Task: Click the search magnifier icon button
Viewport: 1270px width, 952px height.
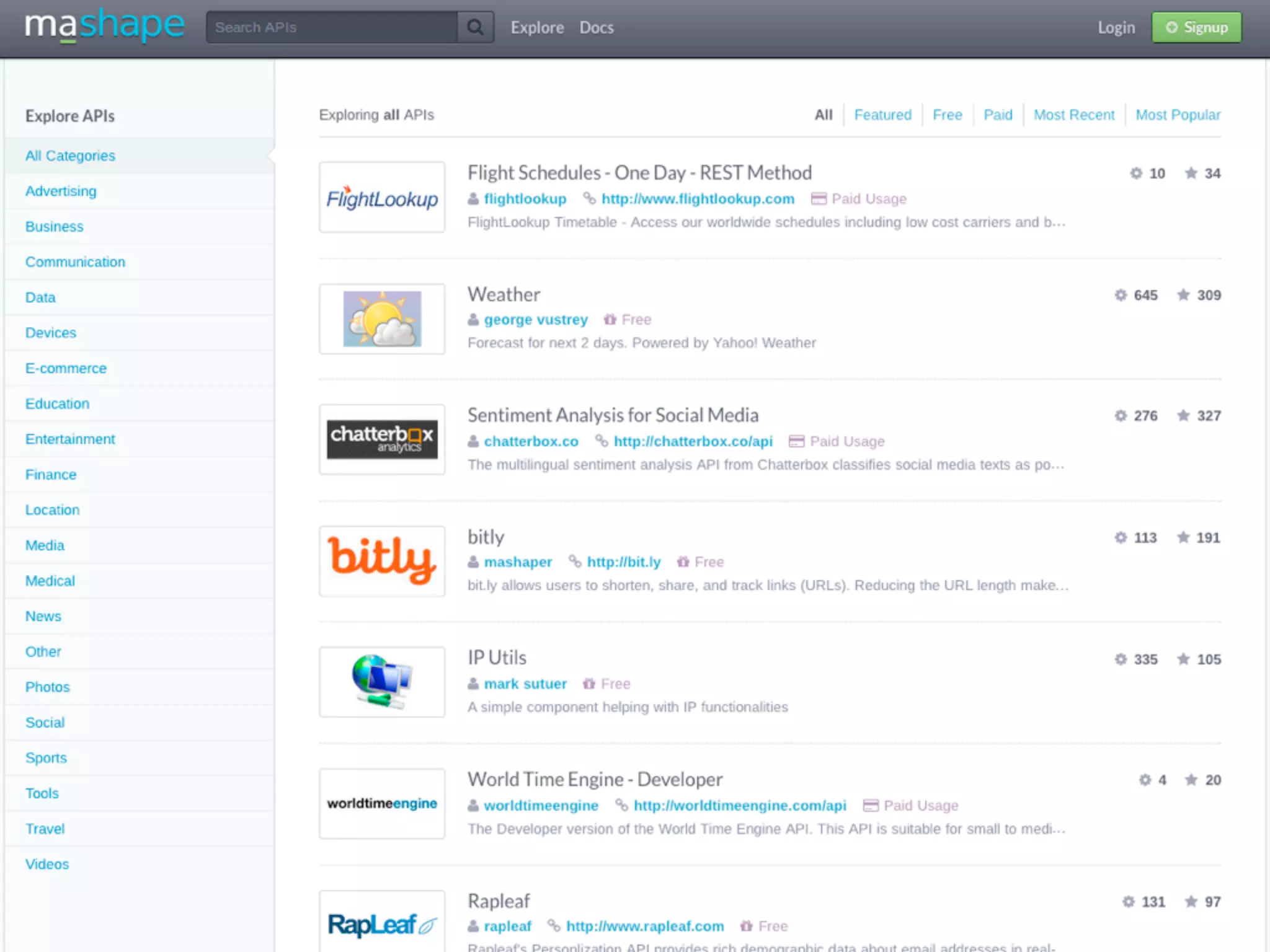Action: (x=475, y=27)
